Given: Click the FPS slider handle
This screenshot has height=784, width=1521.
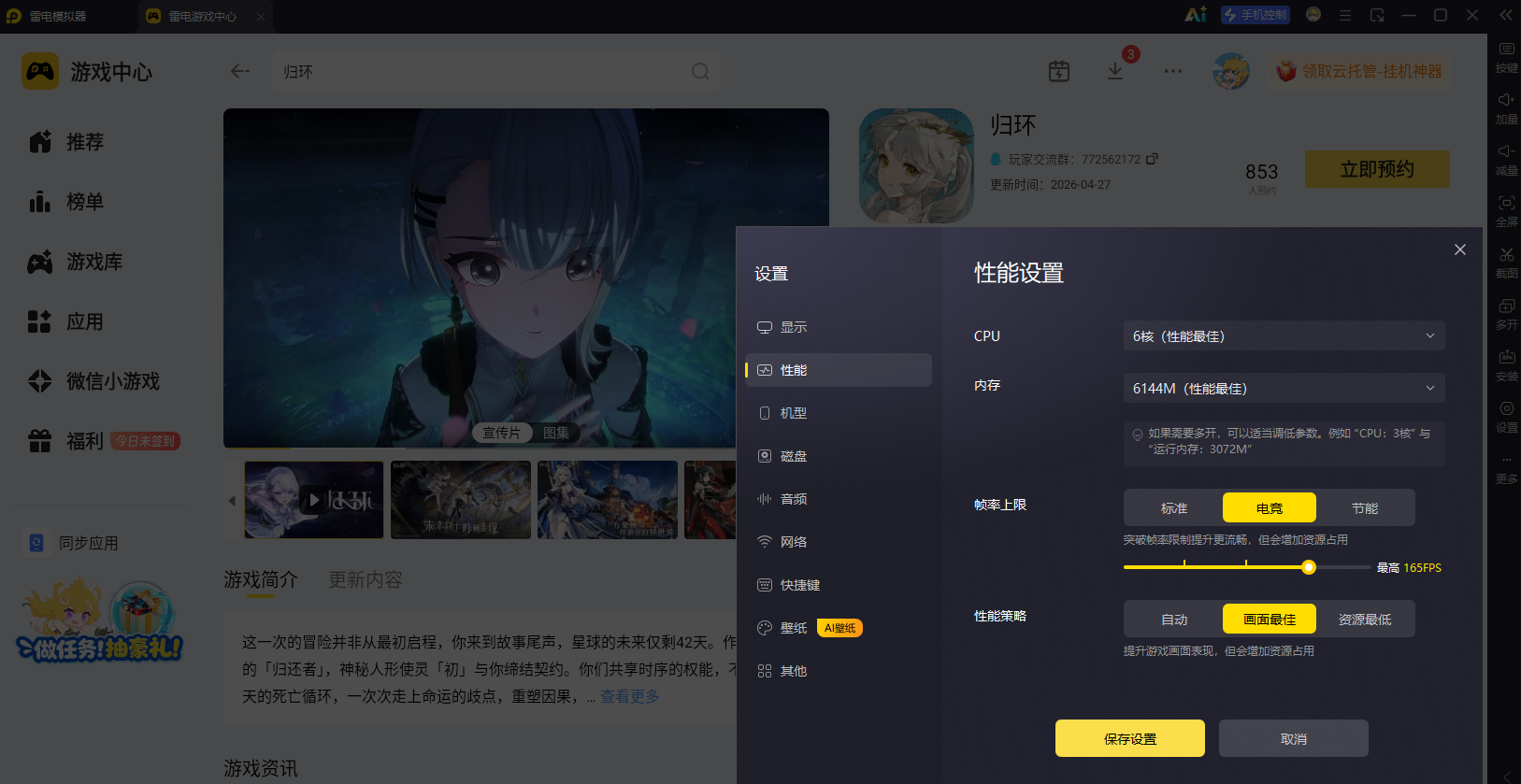Looking at the screenshot, I should tap(1309, 567).
